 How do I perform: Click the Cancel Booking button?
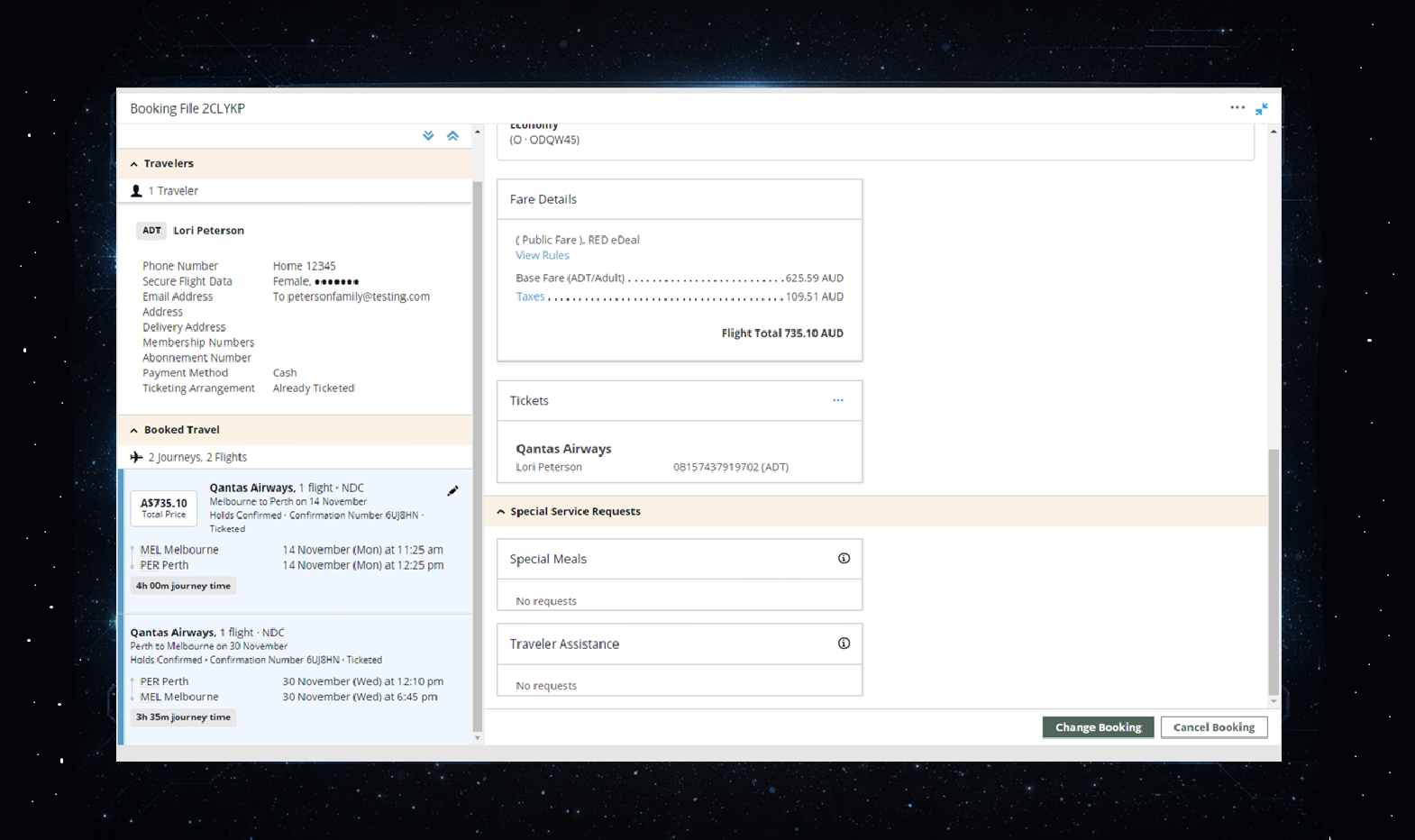[x=1213, y=727]
